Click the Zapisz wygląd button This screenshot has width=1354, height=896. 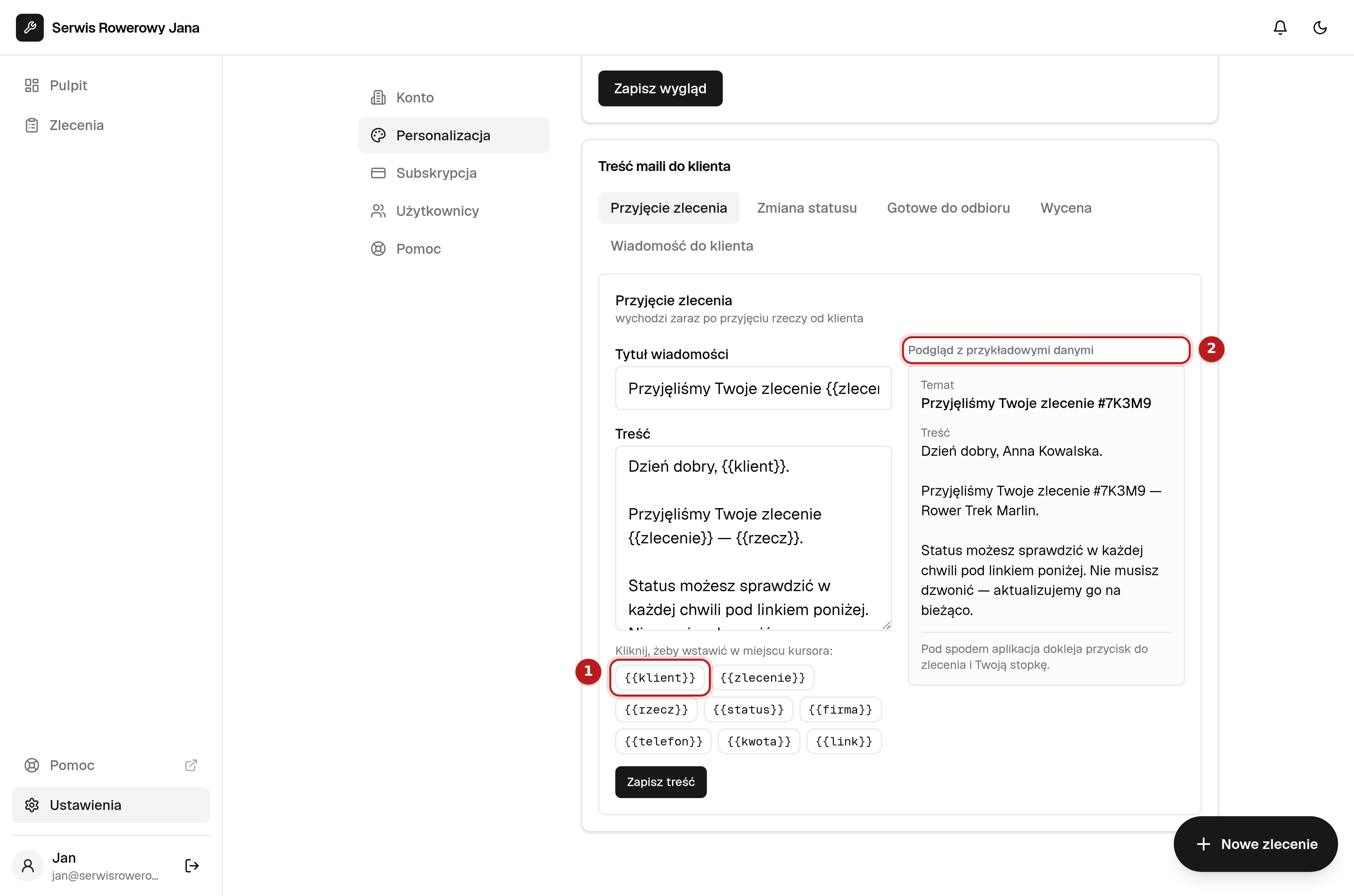660,89
